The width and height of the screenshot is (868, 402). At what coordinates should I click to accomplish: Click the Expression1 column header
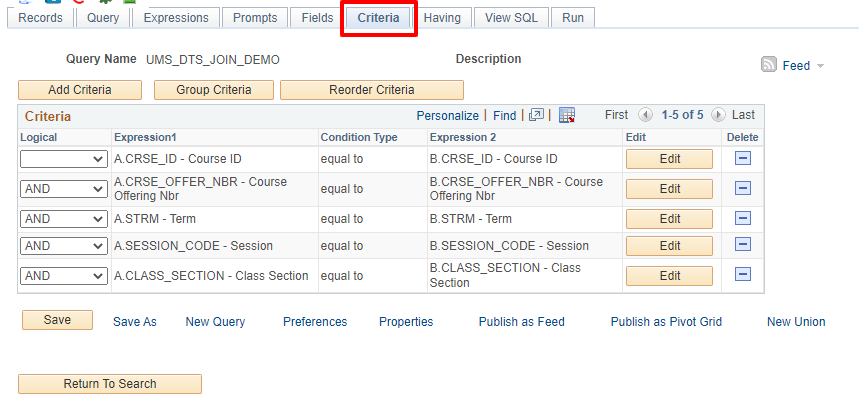click(x=145, y=137)
